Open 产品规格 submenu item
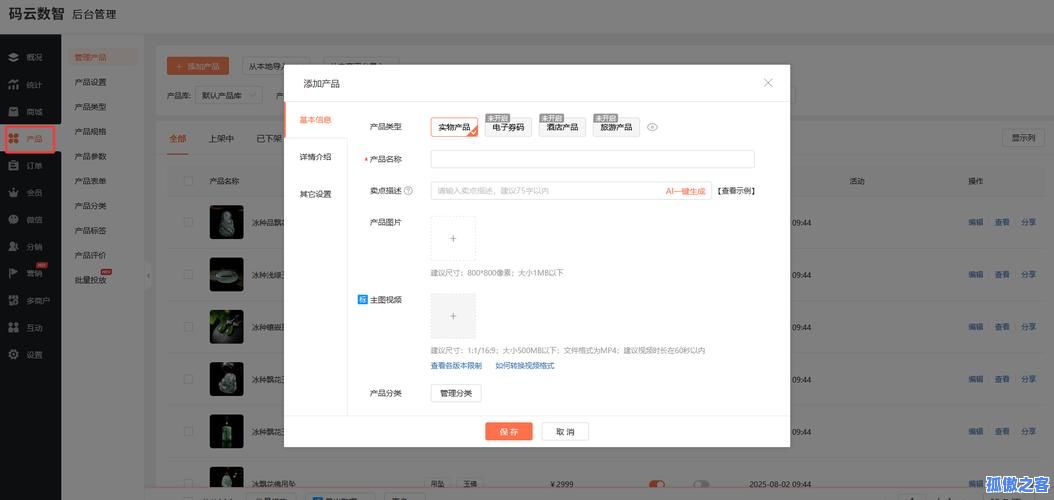This screenshot has width=1054, height=500. 91,132
